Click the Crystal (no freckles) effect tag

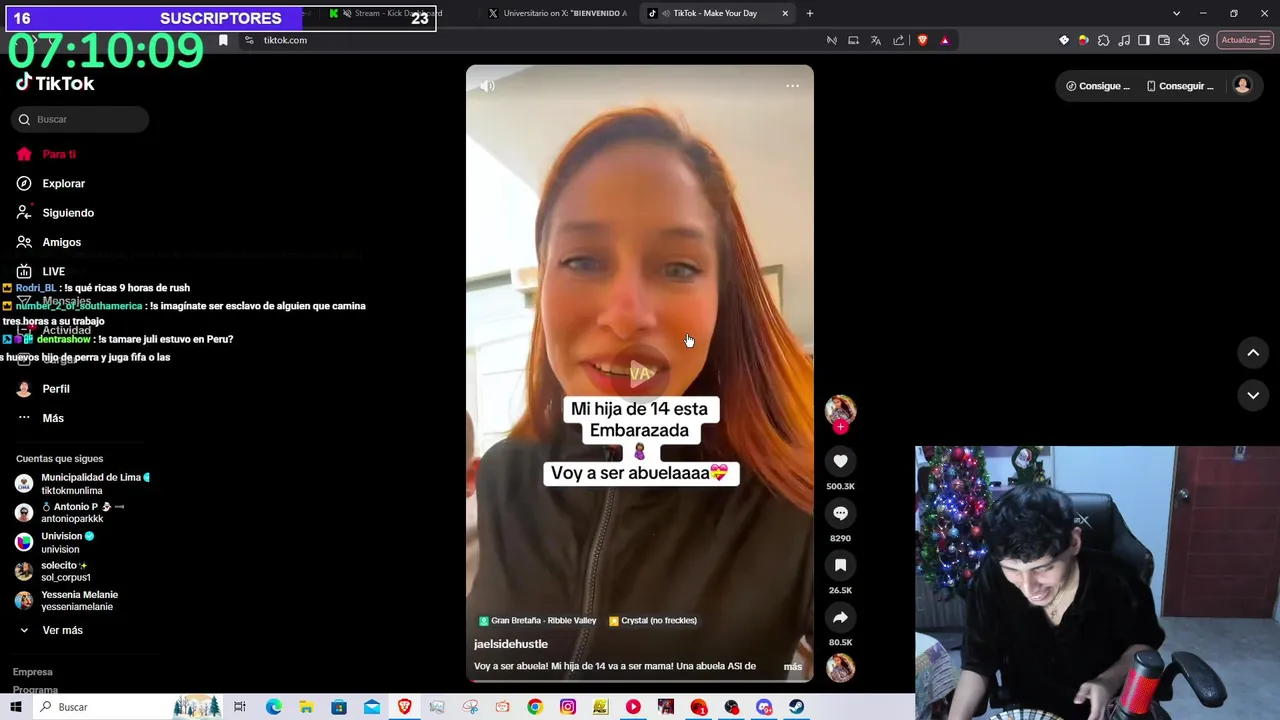(x=653, y=620)
